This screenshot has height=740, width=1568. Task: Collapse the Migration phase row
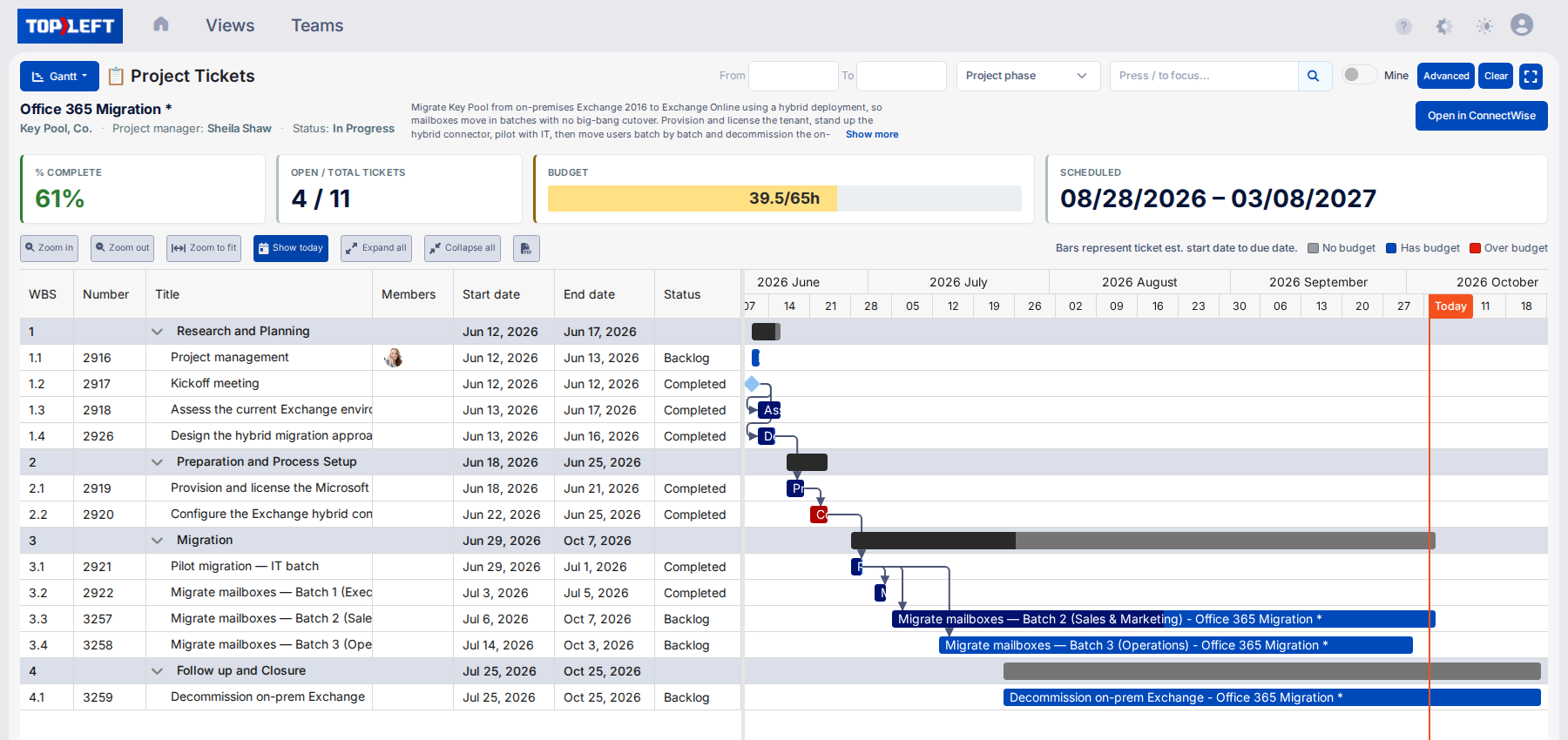click(x=158, y=541)
